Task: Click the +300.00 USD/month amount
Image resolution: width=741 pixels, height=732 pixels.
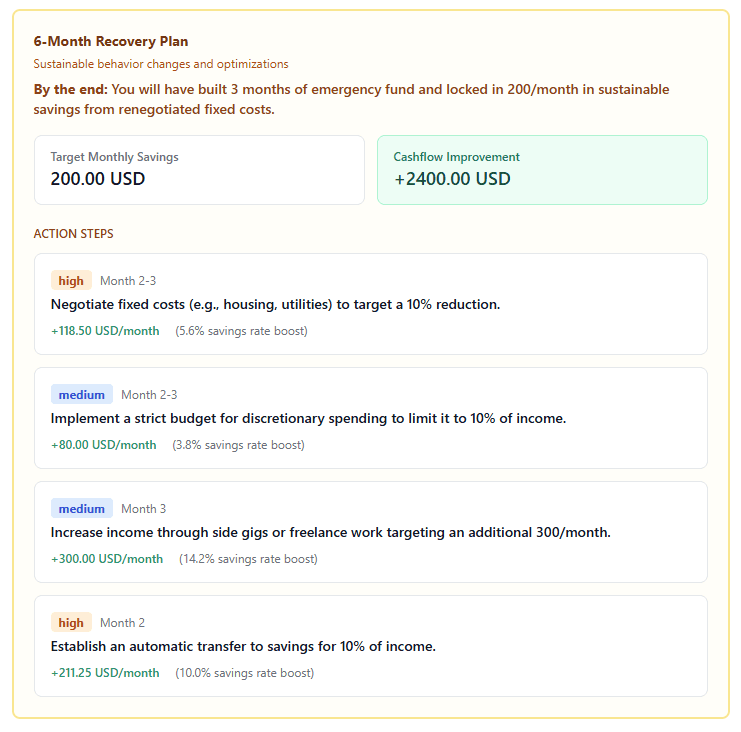Action: pyautogui.click(x=107, y=559)
